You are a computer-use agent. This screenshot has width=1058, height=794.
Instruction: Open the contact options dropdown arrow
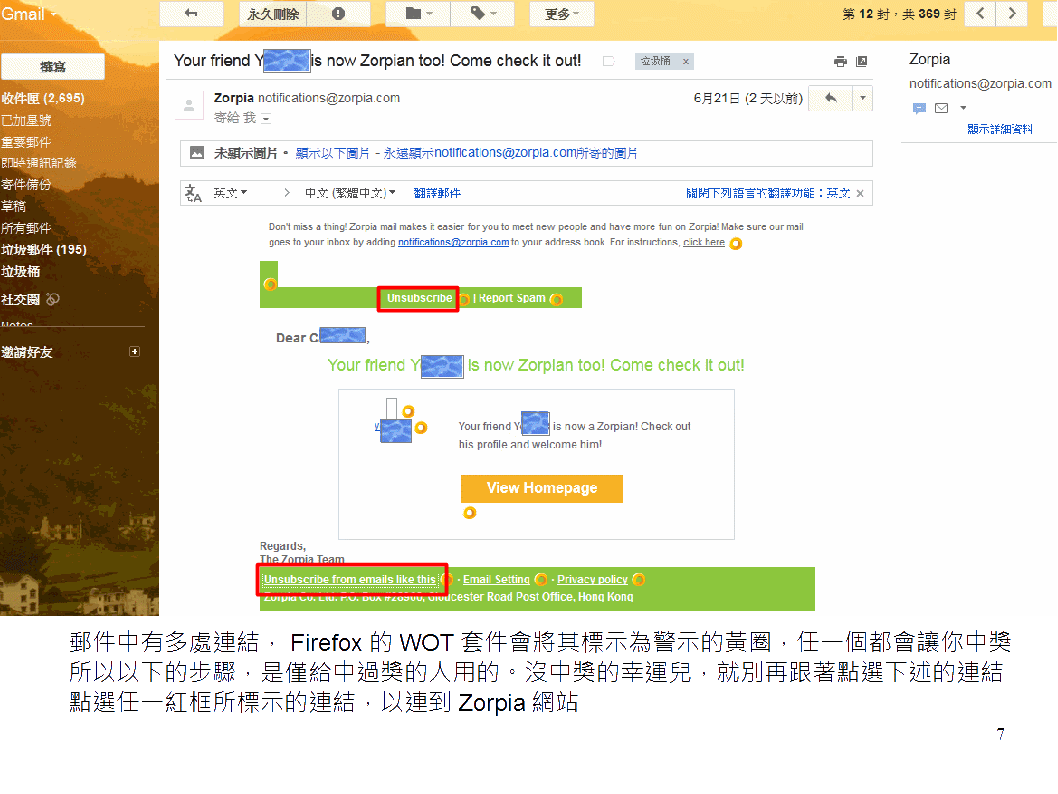click(963, 108)
